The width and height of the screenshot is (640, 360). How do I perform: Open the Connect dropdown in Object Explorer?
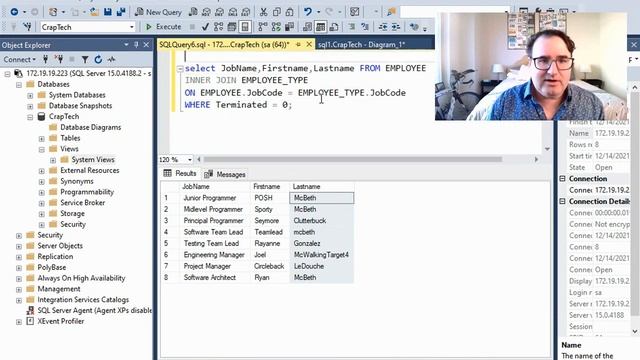coord(20,60)
